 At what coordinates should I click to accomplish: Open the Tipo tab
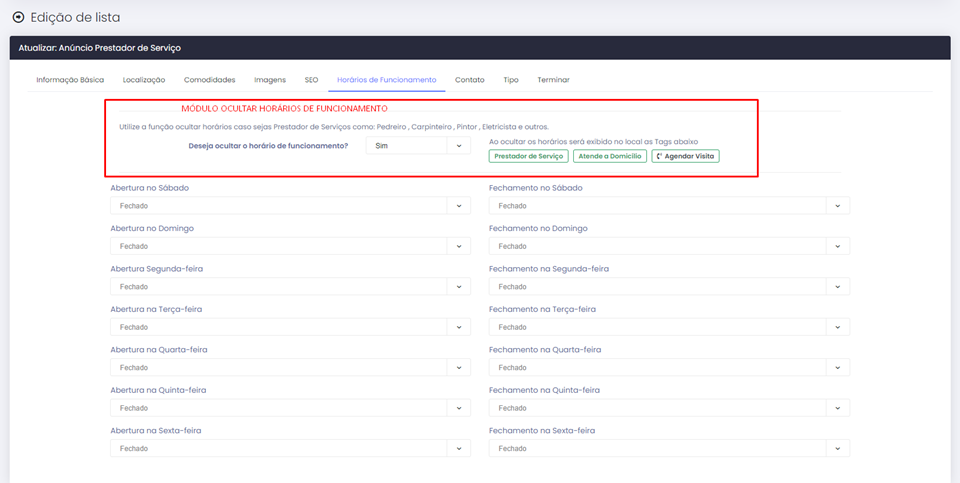point(510,80)
